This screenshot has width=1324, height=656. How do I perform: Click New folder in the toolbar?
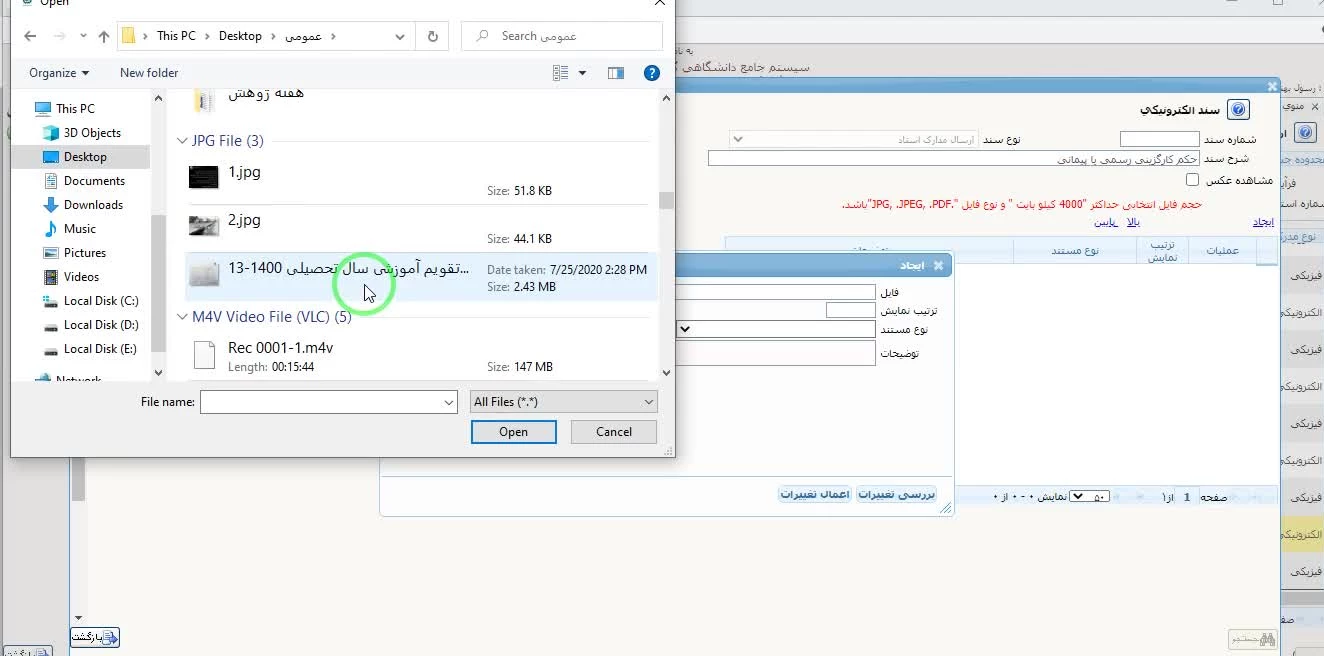click(x=149, y=73)
